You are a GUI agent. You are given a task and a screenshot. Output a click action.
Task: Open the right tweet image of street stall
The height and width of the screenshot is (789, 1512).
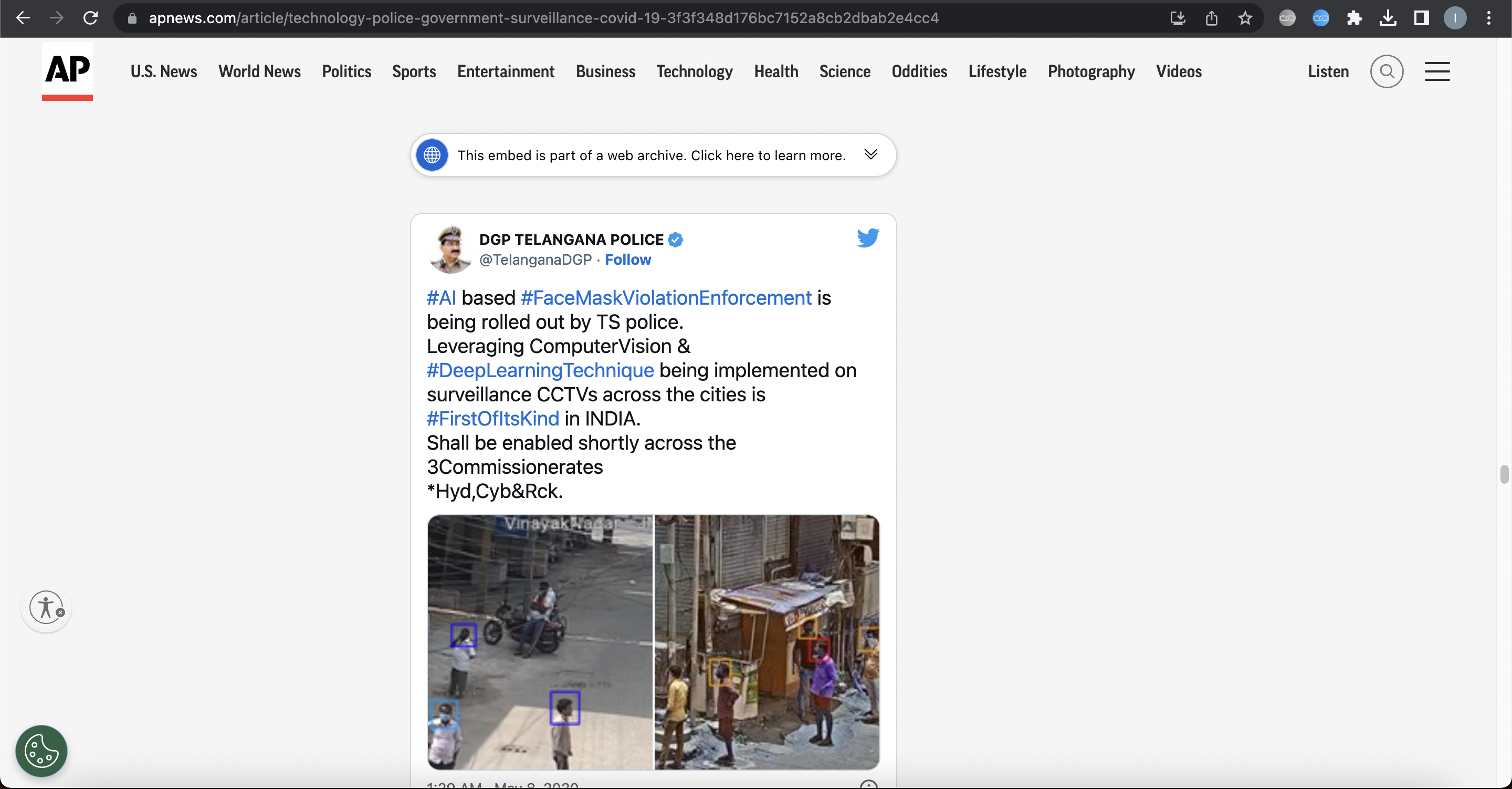[766, 642]
